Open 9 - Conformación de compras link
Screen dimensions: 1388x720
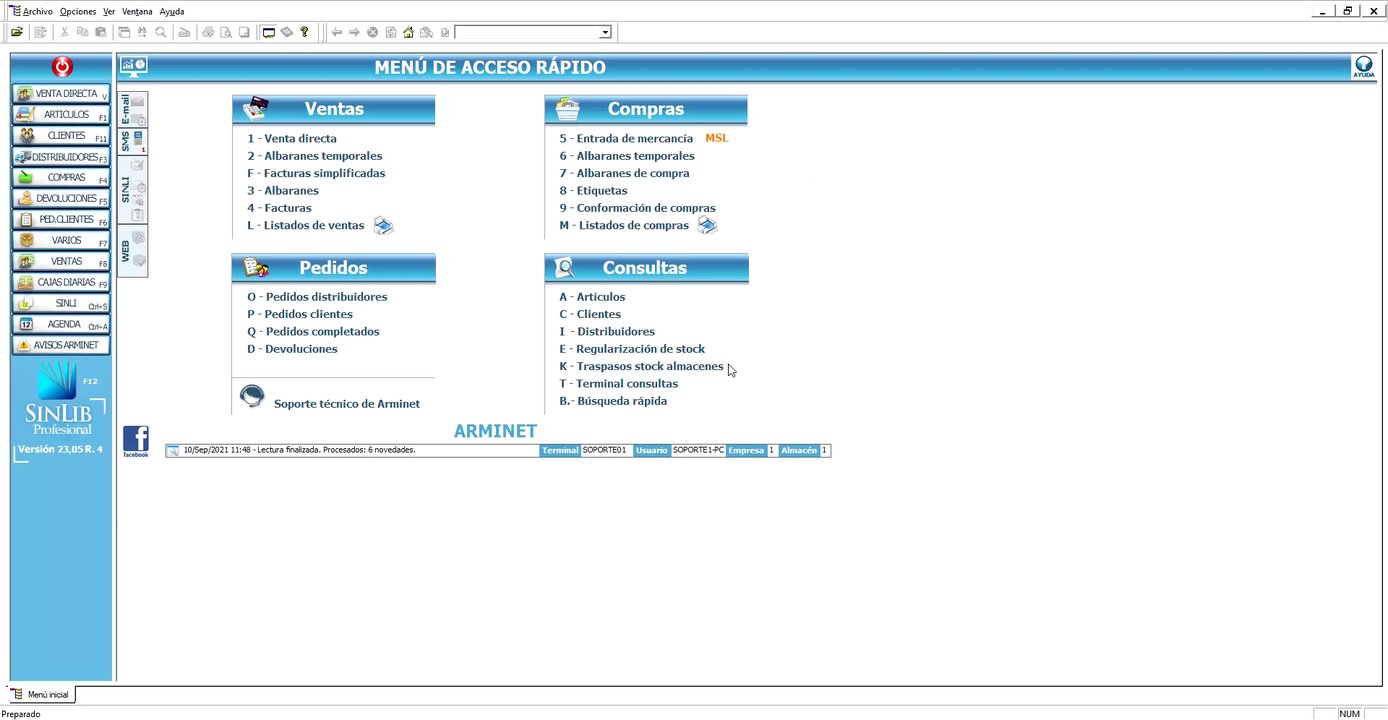637,208
